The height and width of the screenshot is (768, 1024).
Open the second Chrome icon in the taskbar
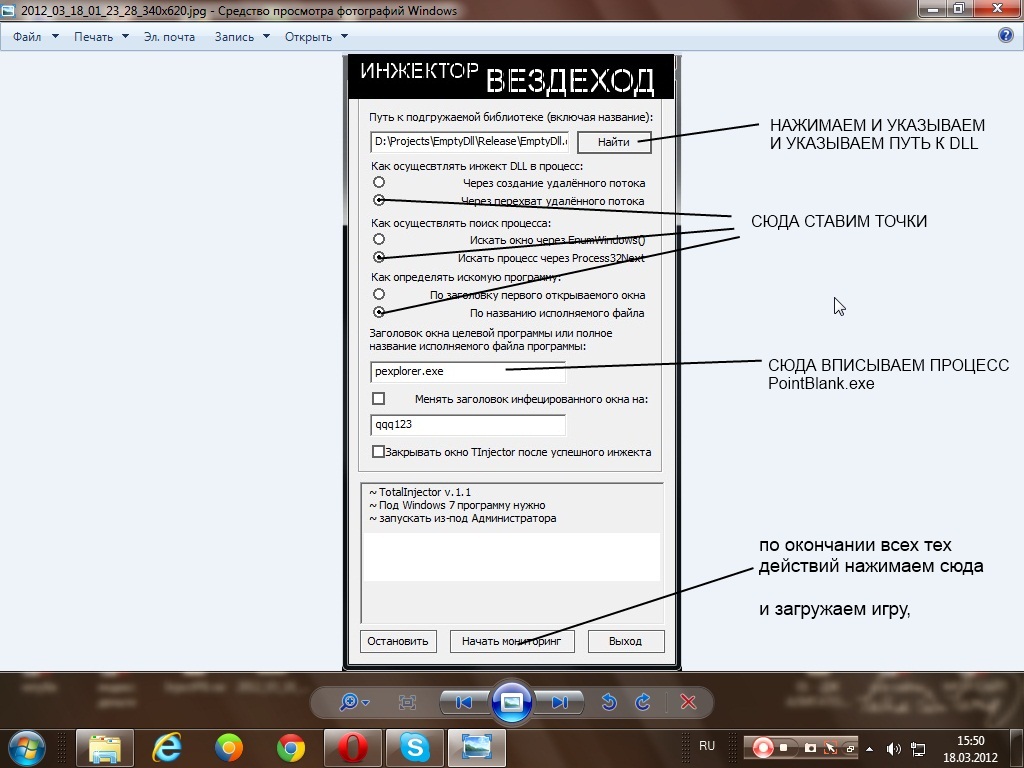[x=291, y=748]
